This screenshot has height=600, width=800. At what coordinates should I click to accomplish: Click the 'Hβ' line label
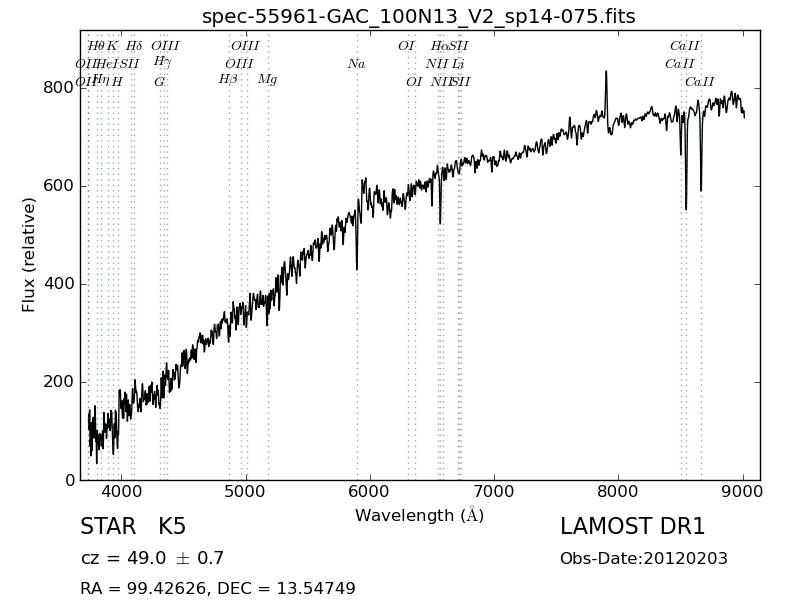click(228, 80)
